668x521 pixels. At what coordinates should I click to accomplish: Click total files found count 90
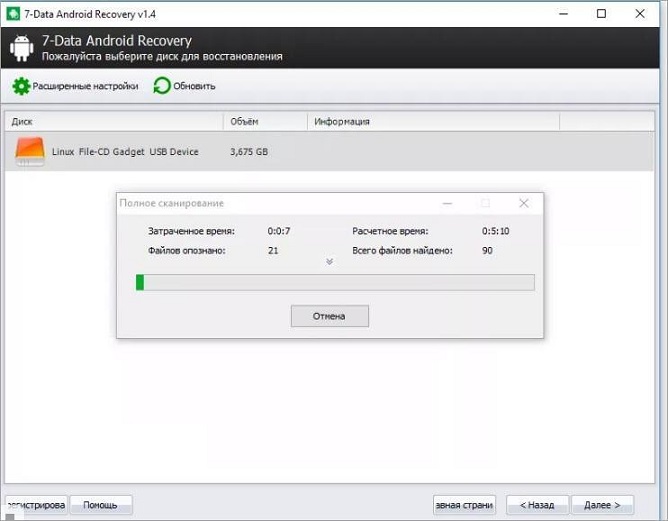pos(487,250)
